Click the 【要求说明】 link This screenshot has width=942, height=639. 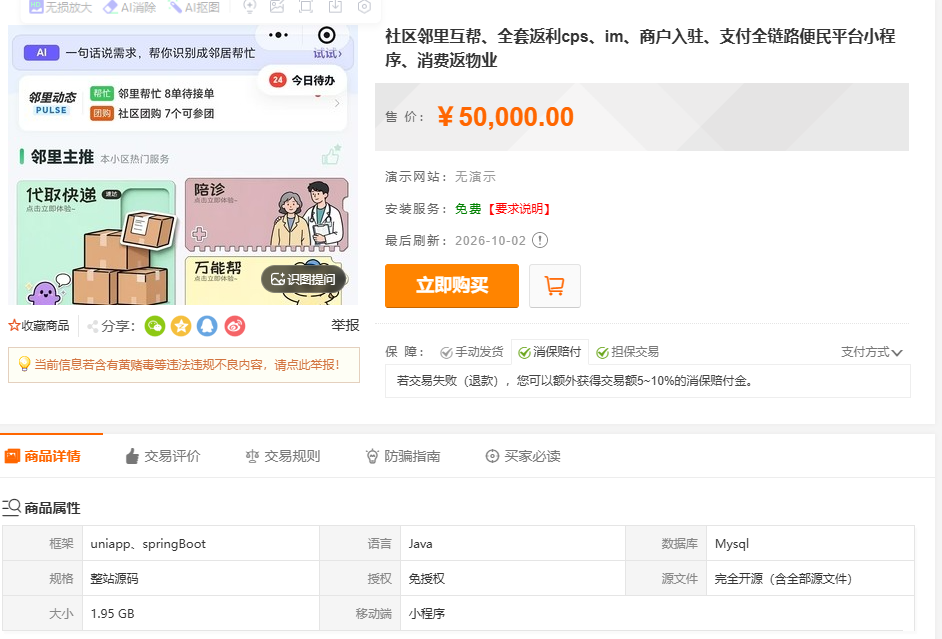(519, 209)
